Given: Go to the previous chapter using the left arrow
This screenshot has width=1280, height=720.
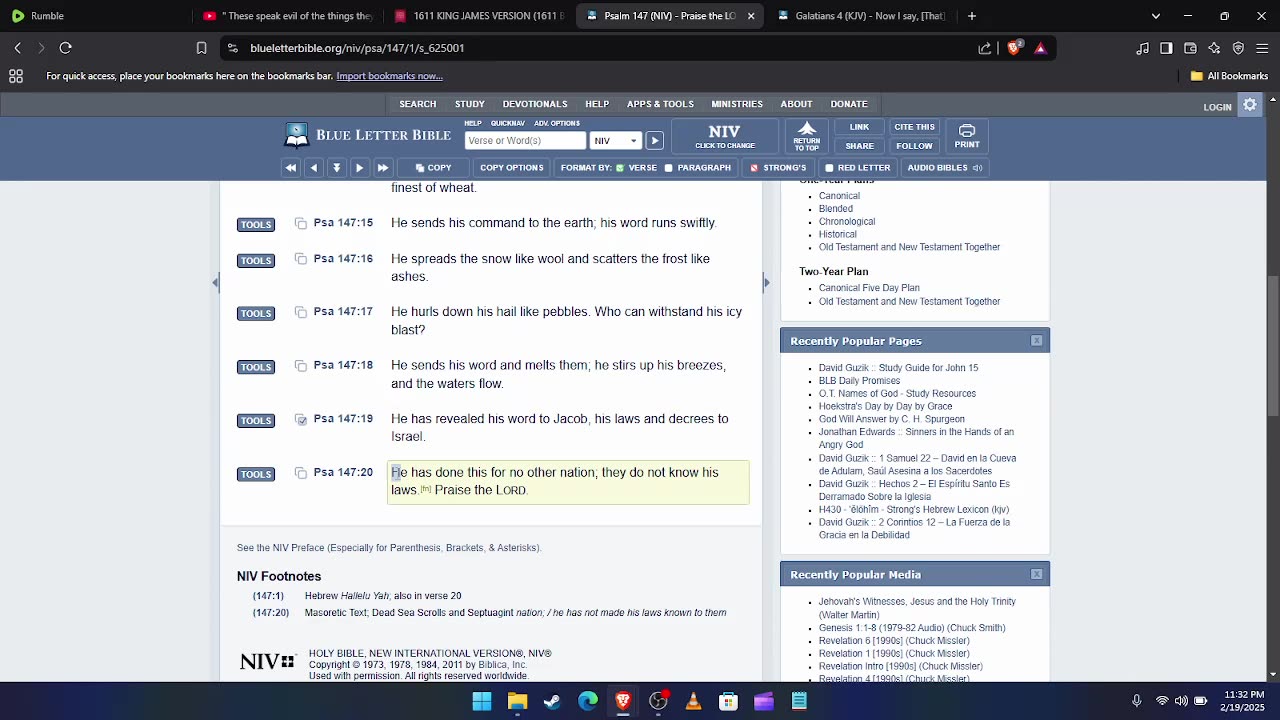Looking at the screenshot, I should [314, 168].
